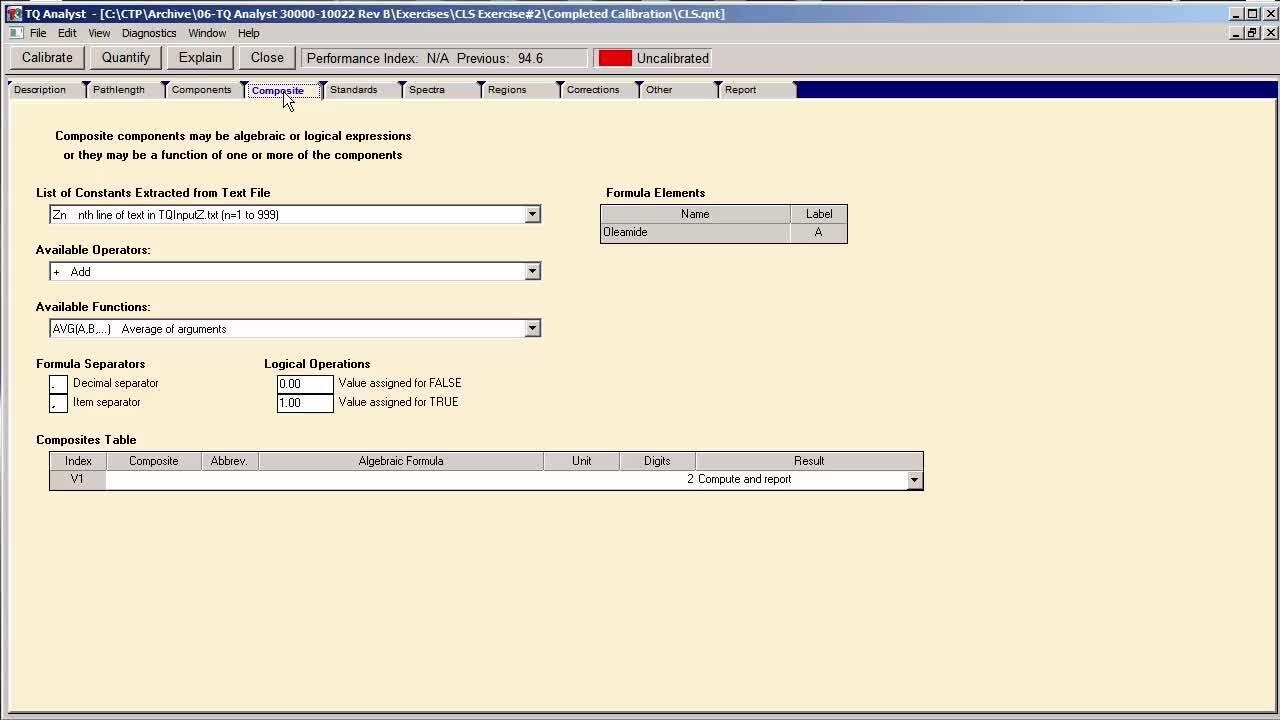Switch to the Regions tab

tap(507, 90)
